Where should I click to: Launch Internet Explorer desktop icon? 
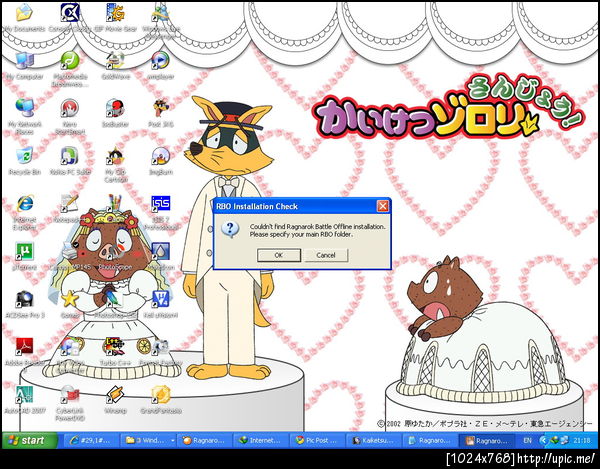(24, 212)
